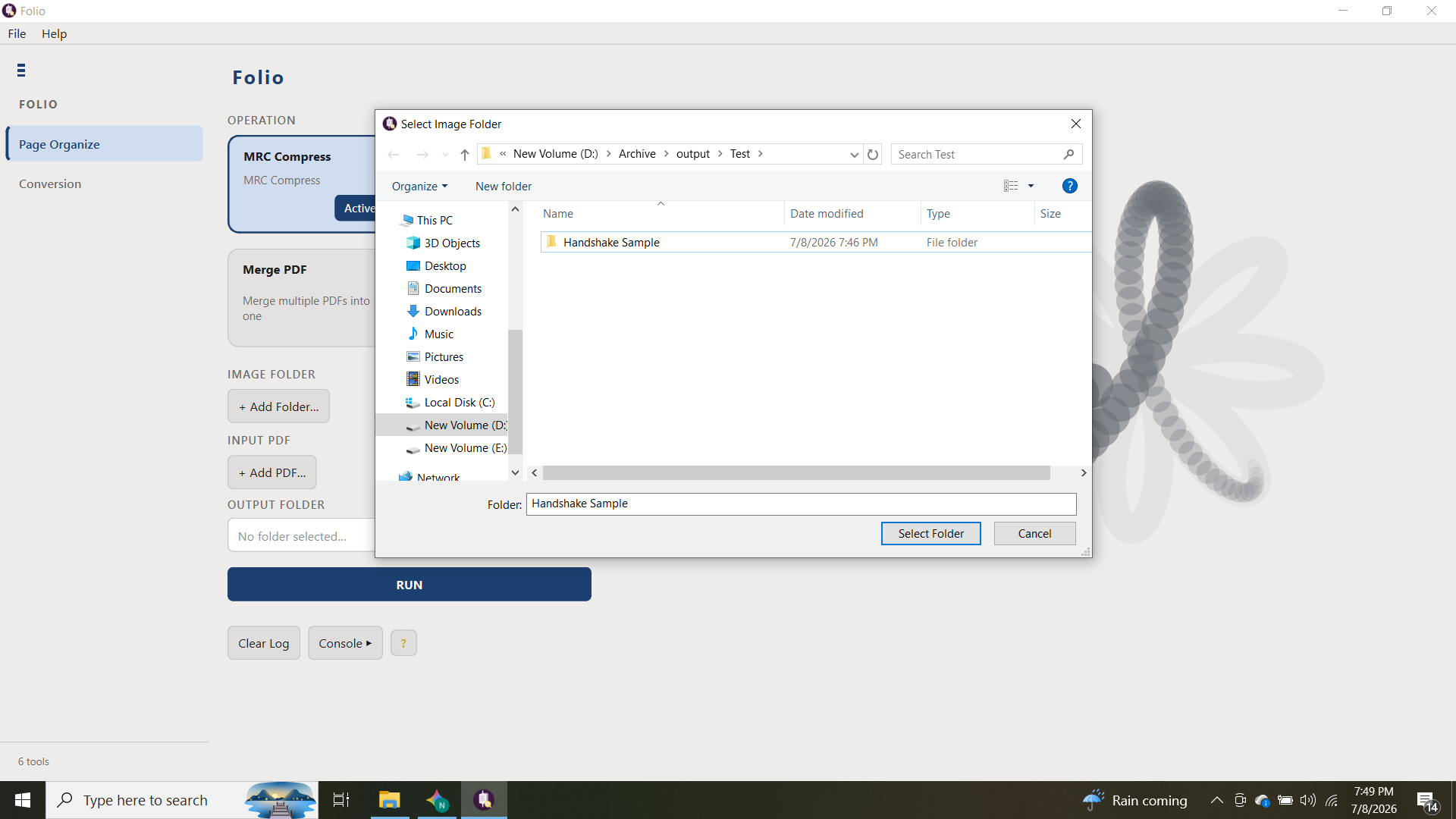The image size is (1456, 819).
Task: Click Clear Log button
Action: pyautogui.click(x=264, y=643)
